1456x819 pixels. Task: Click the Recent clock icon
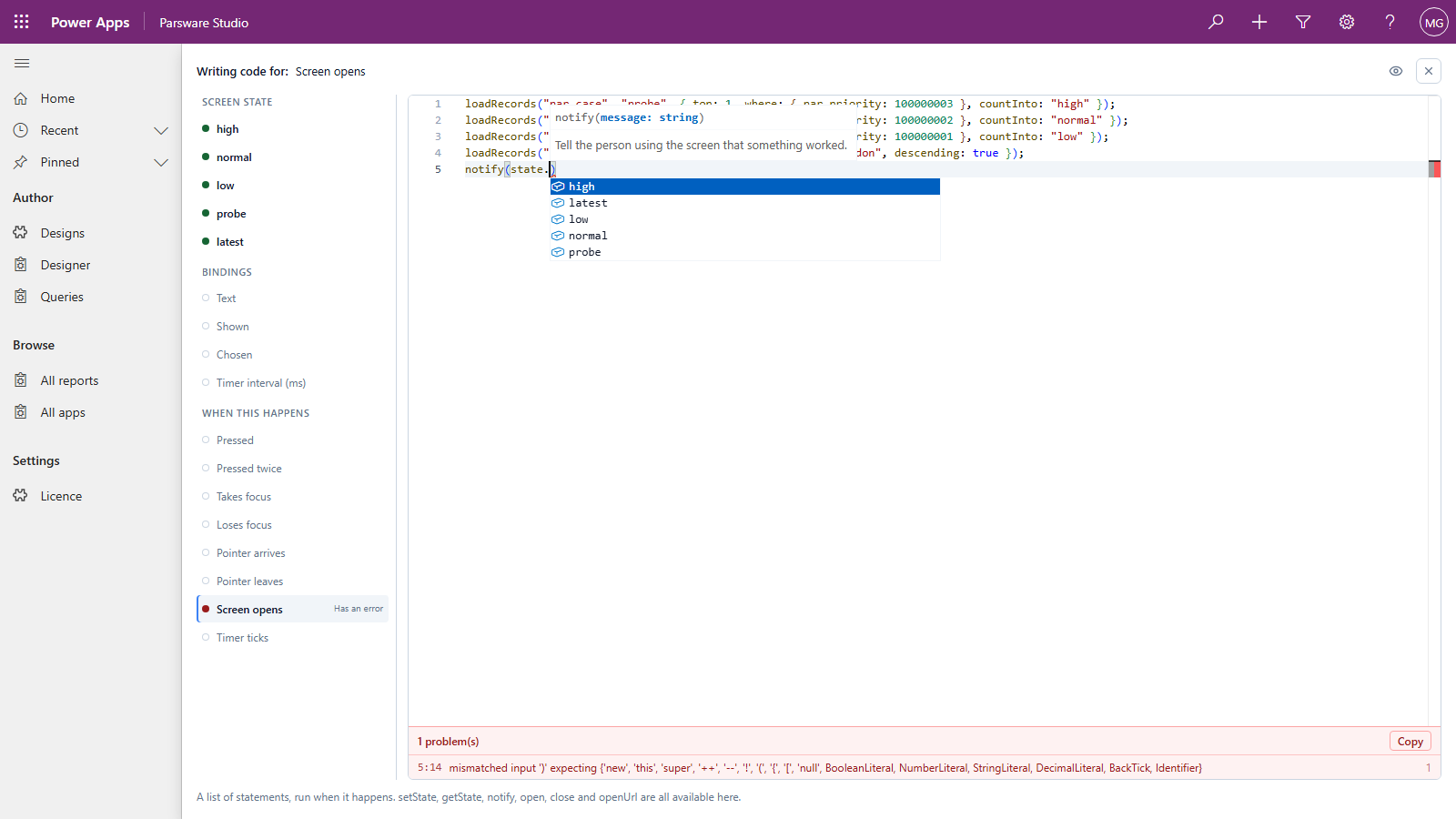[x=21, y=130]
